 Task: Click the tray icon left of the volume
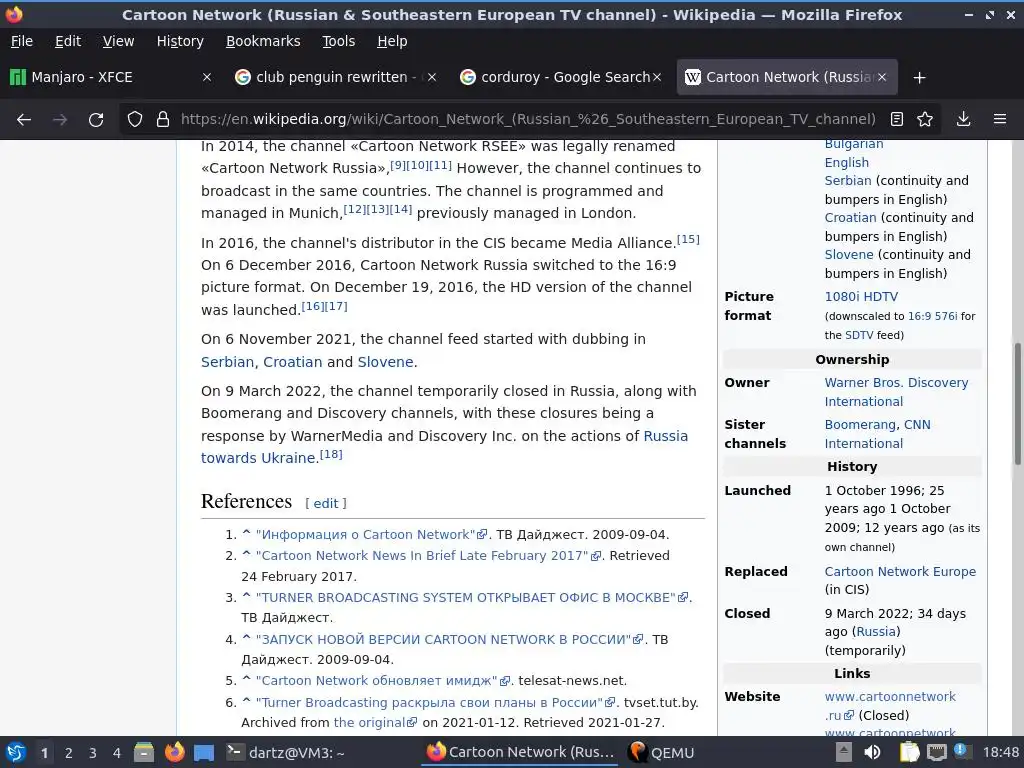(x=844, y=752)
